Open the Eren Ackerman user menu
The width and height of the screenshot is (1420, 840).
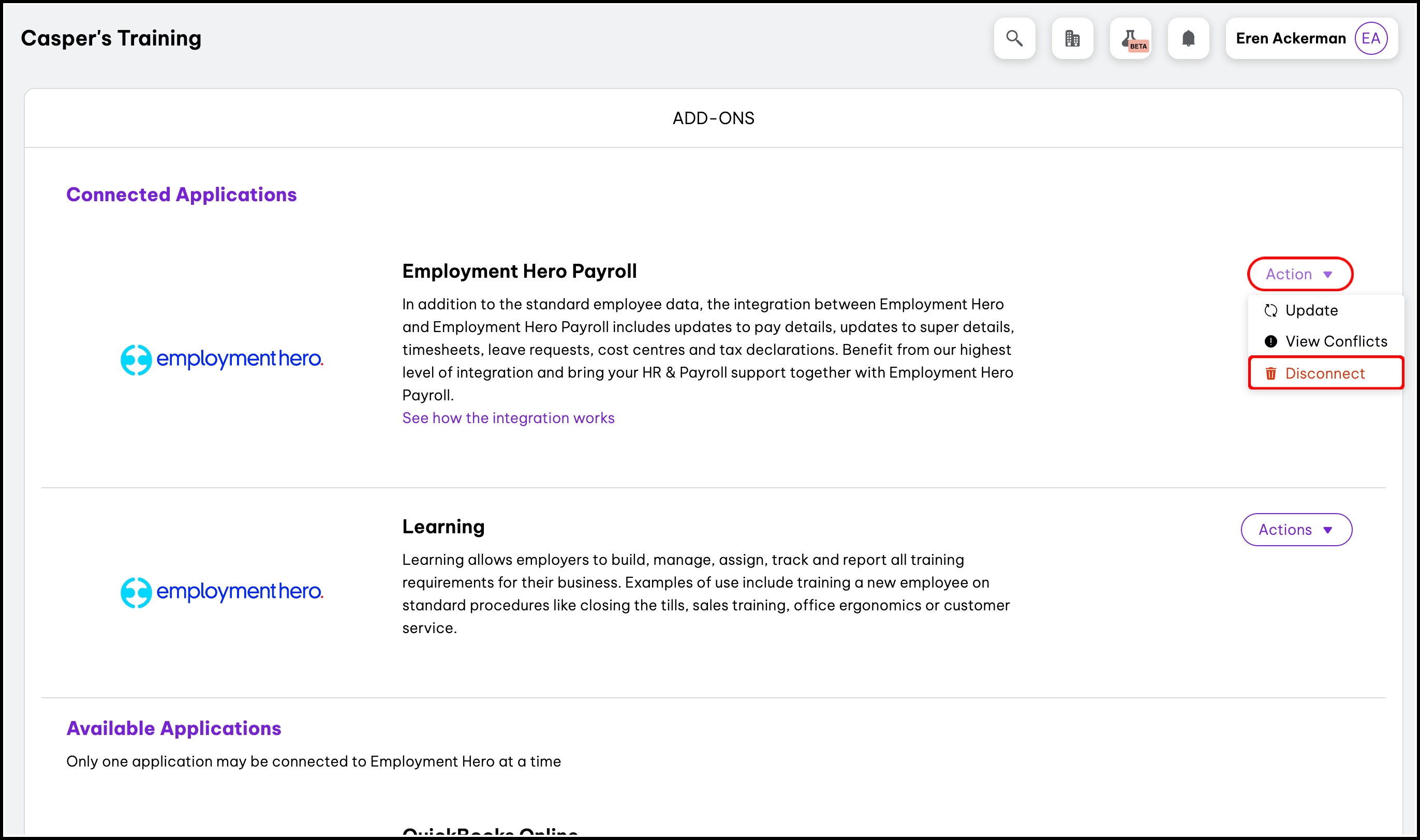pos(1290,38)
